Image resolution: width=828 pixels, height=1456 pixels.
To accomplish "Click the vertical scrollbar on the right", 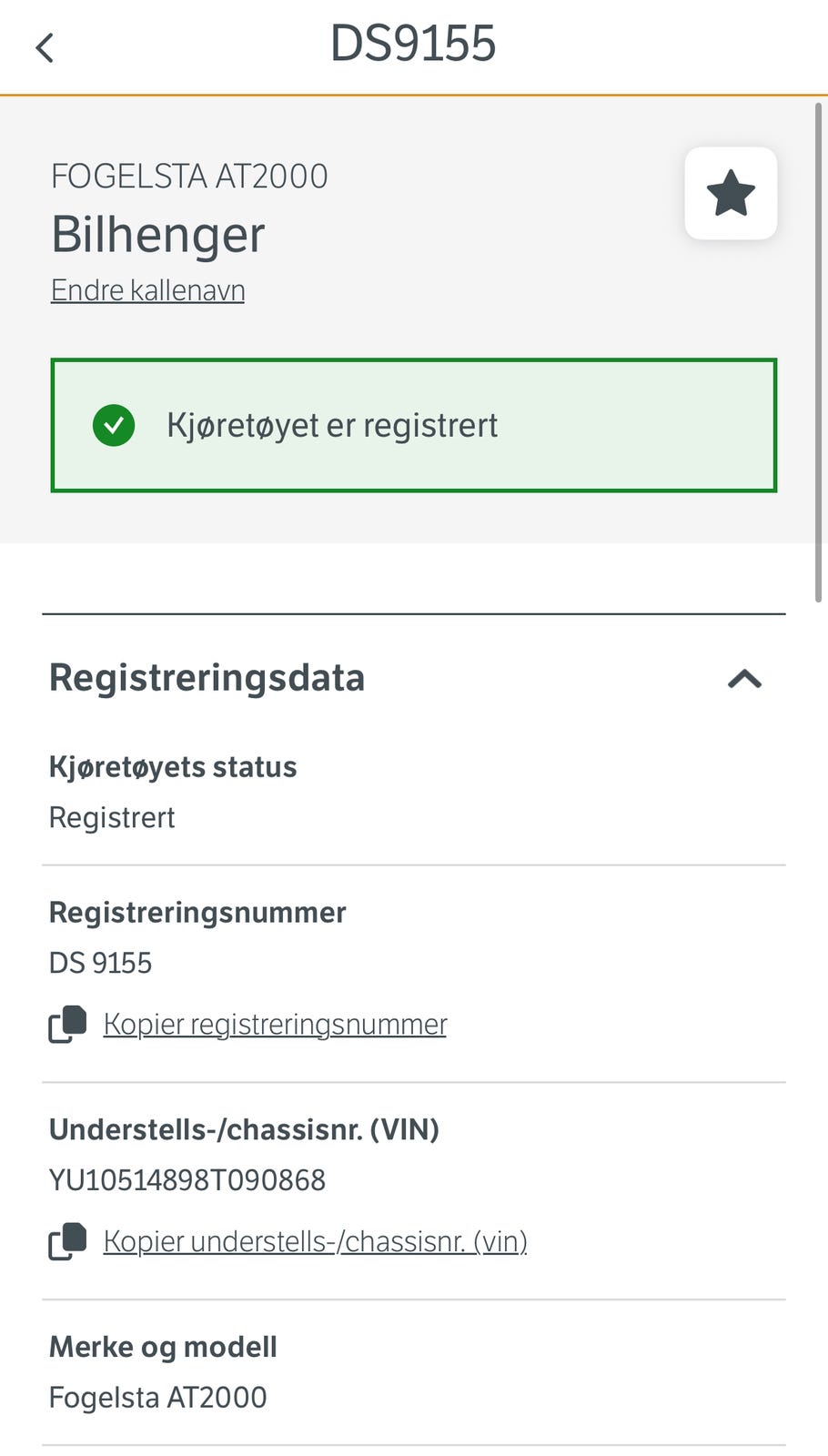I will click(818, 353).
